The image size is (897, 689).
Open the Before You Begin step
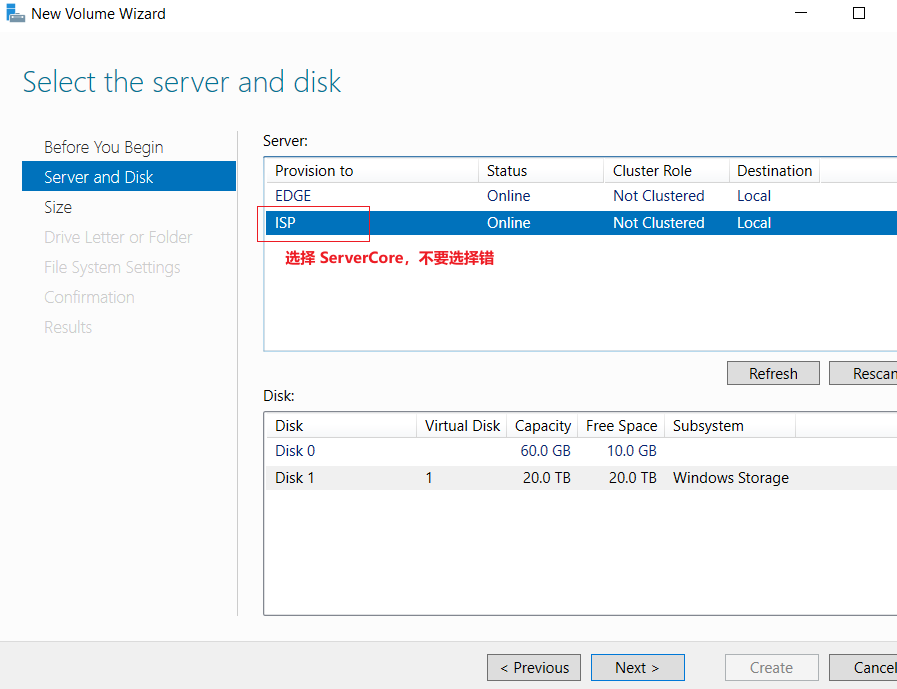(104, 147)
